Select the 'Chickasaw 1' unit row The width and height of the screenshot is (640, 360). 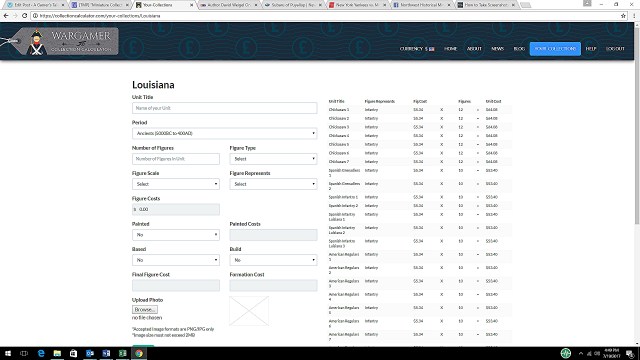click(419, 110)
